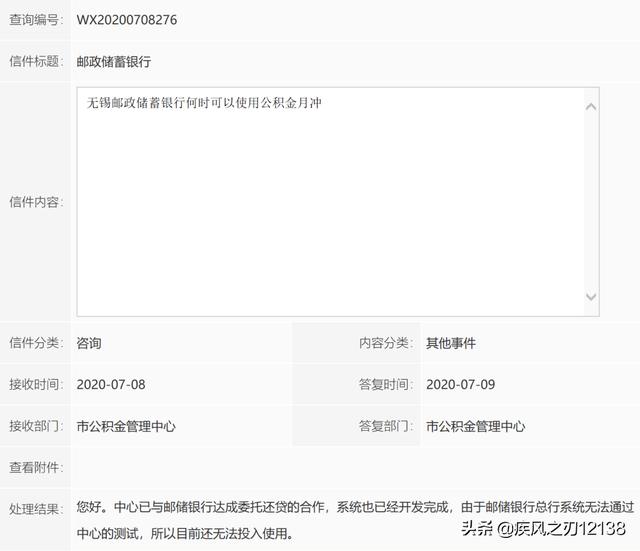Click the letter category value 咨询
Screen dimensions: 640x551
[89, 343]
